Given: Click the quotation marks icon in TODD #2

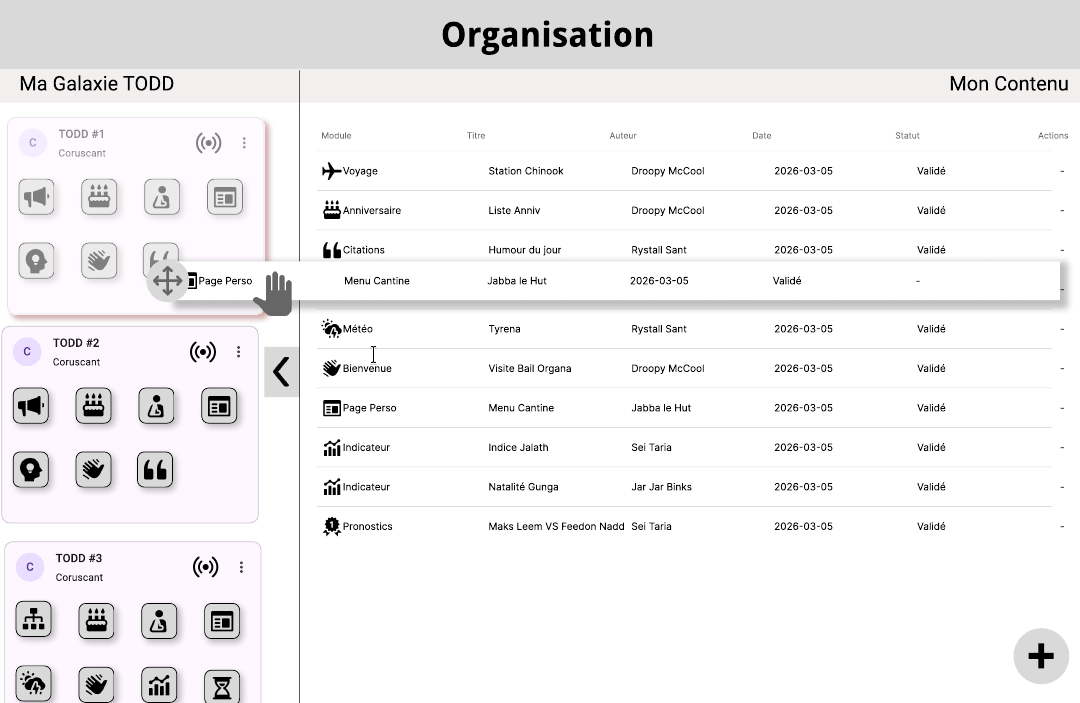Looking at the screenshot, I should pos(155,470).
